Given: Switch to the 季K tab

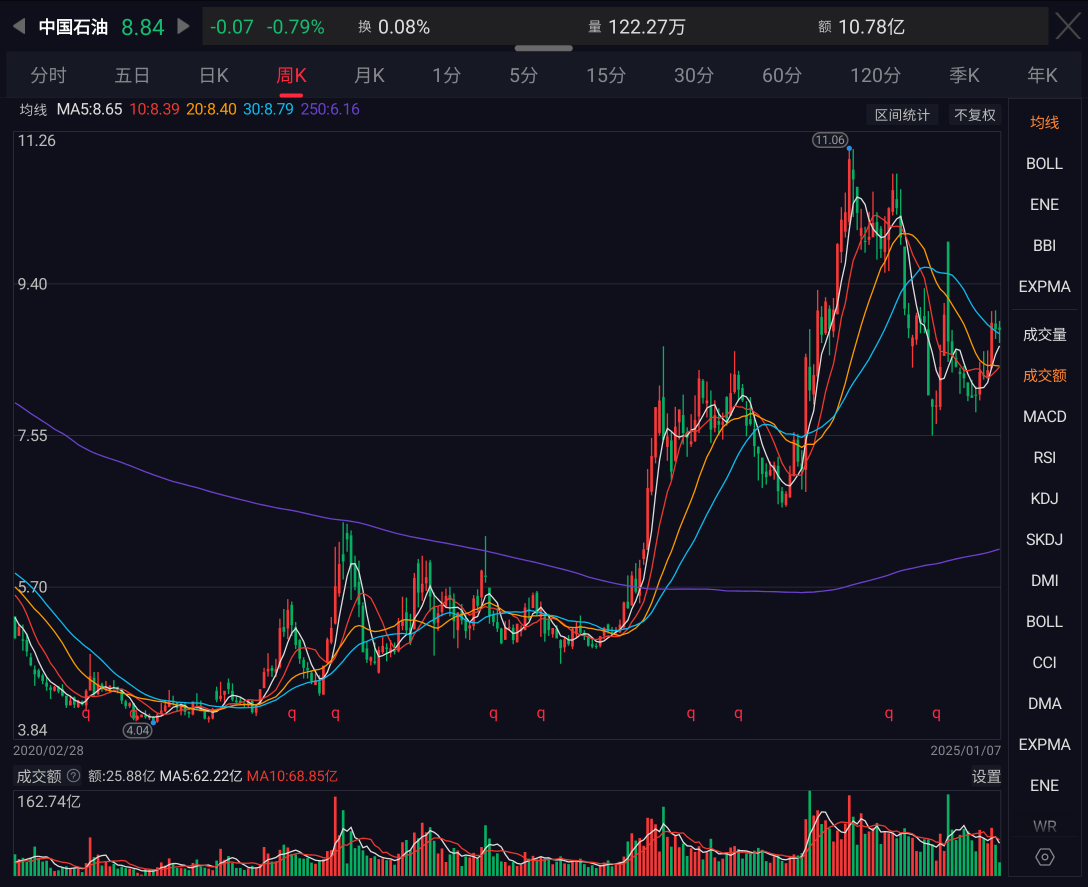Looking at the screenshot, I should pos(964,75).
